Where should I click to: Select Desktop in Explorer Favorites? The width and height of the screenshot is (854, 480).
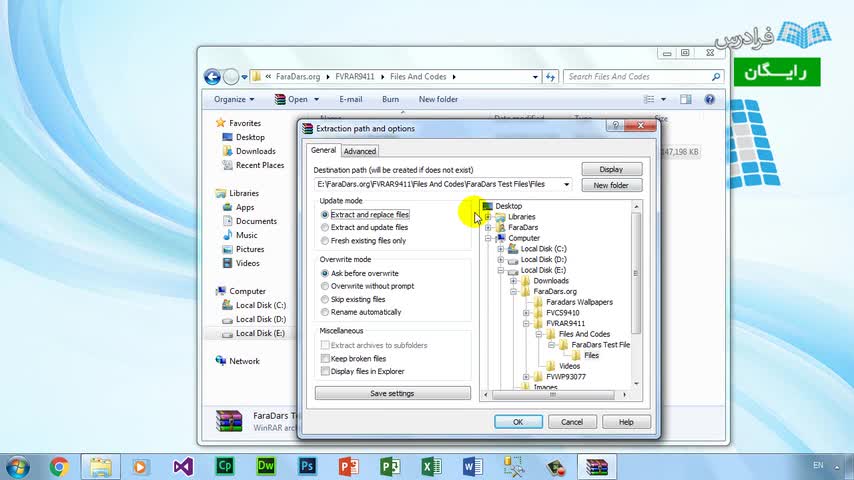pyautogui.click(x=250, y=137)
